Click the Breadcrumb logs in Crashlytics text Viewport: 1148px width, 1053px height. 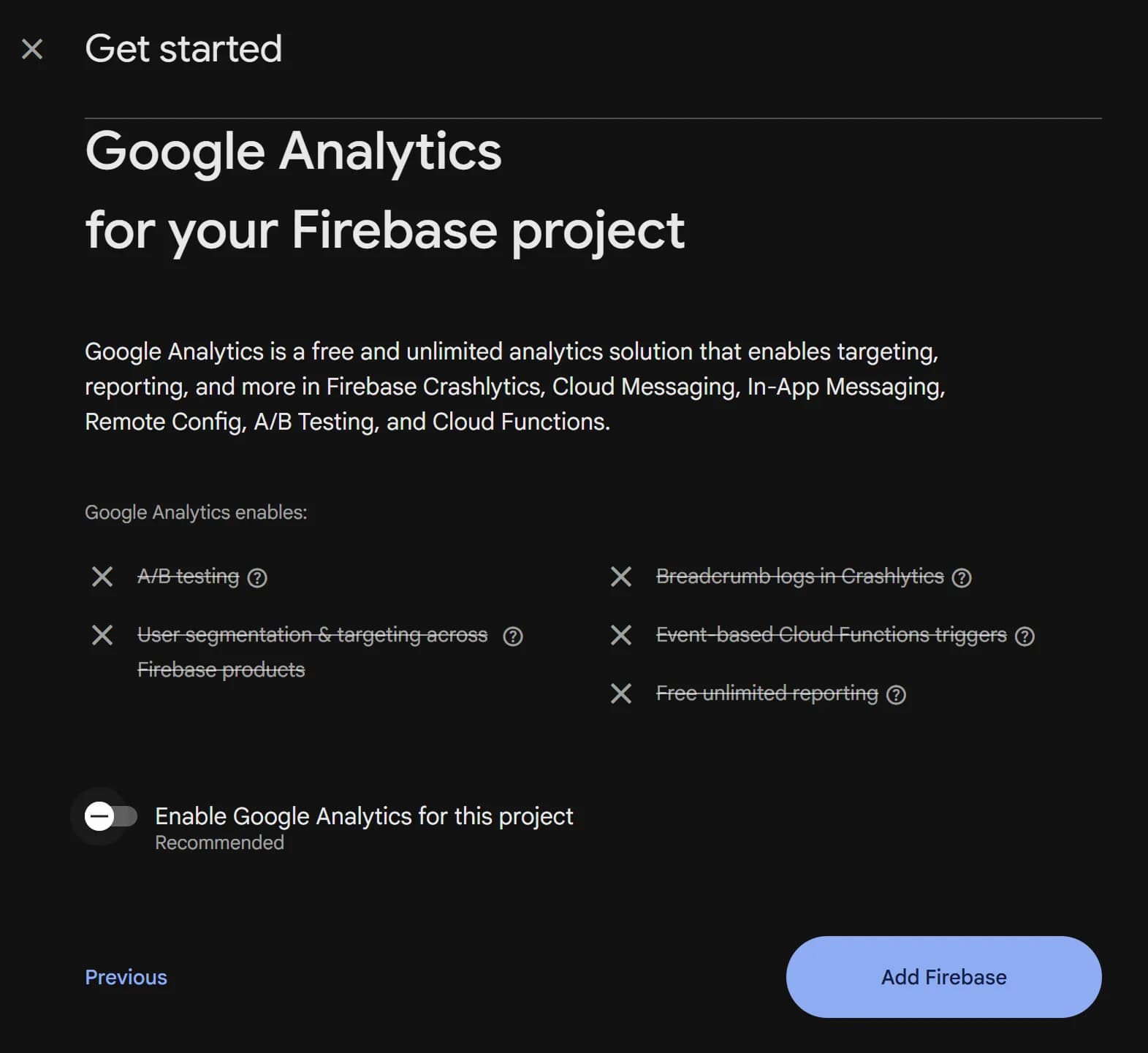point(799,577)
